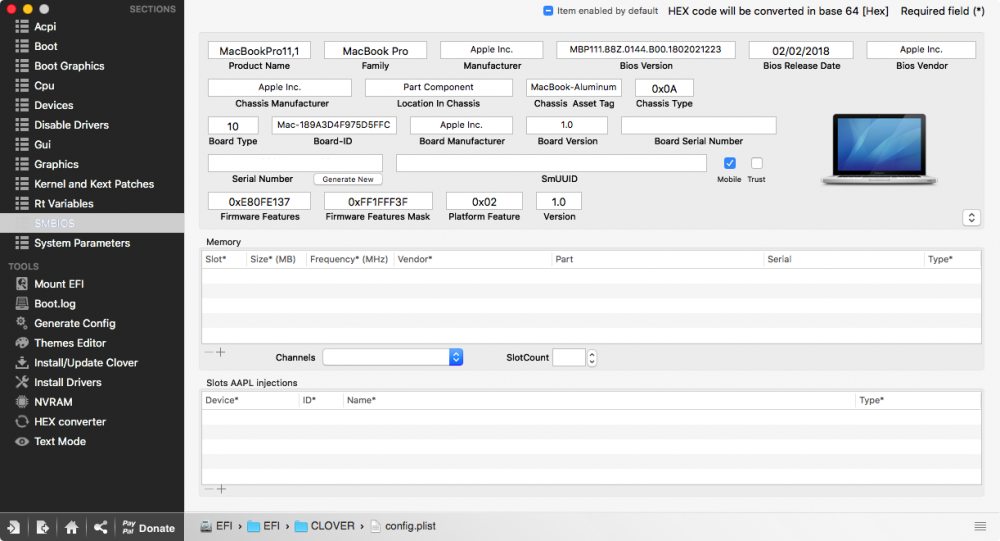This screenshot has height=541, width=1000.
Task: Click the Serial Number field
Action: click(x=295, y=163)
